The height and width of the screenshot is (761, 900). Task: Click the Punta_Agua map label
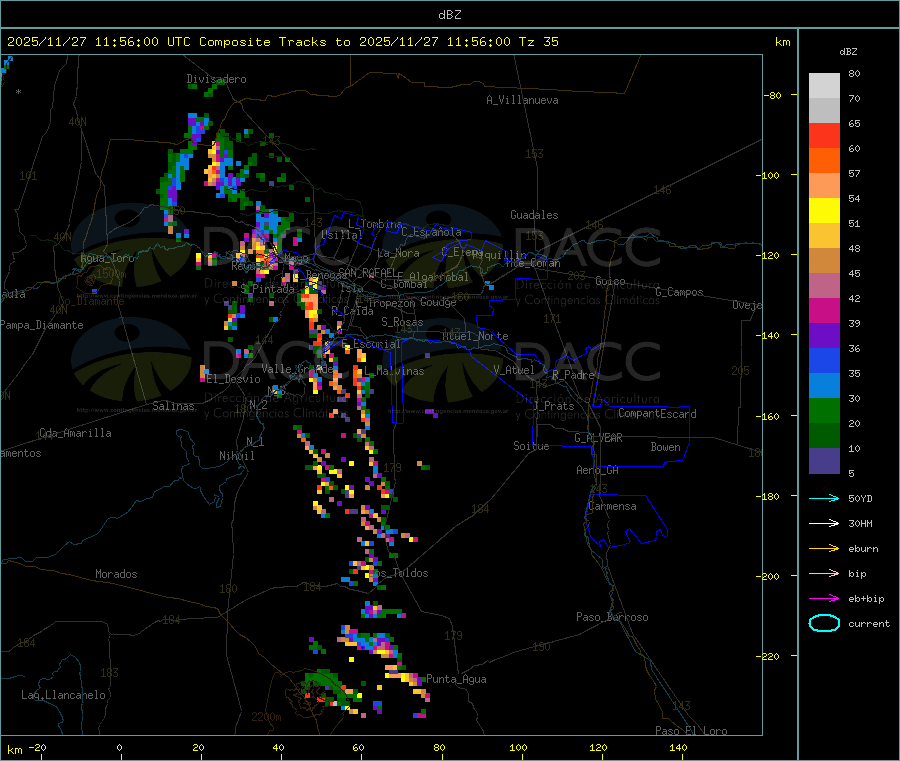(456, 680)
